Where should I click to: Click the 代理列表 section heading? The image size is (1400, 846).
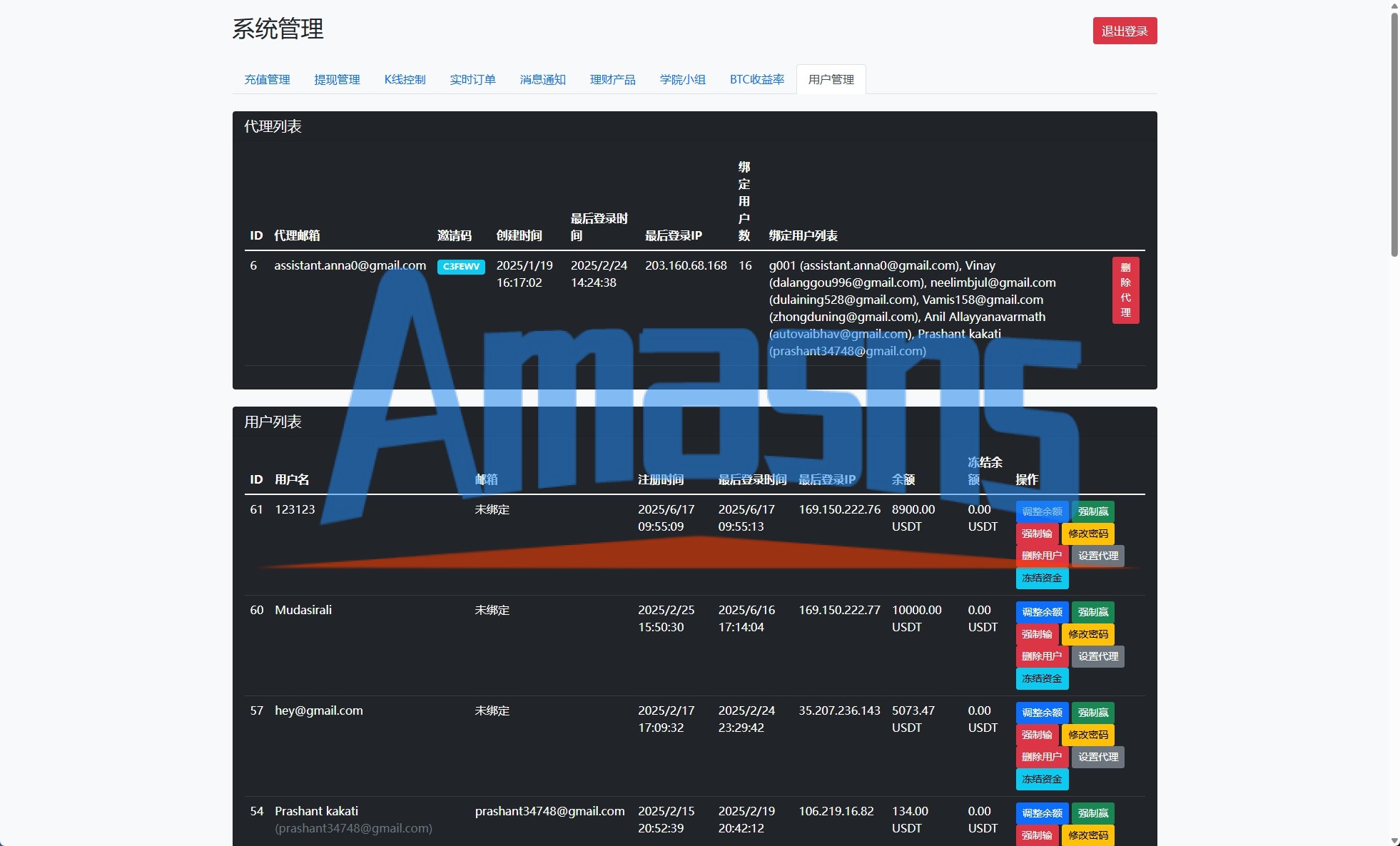[273, 126]
